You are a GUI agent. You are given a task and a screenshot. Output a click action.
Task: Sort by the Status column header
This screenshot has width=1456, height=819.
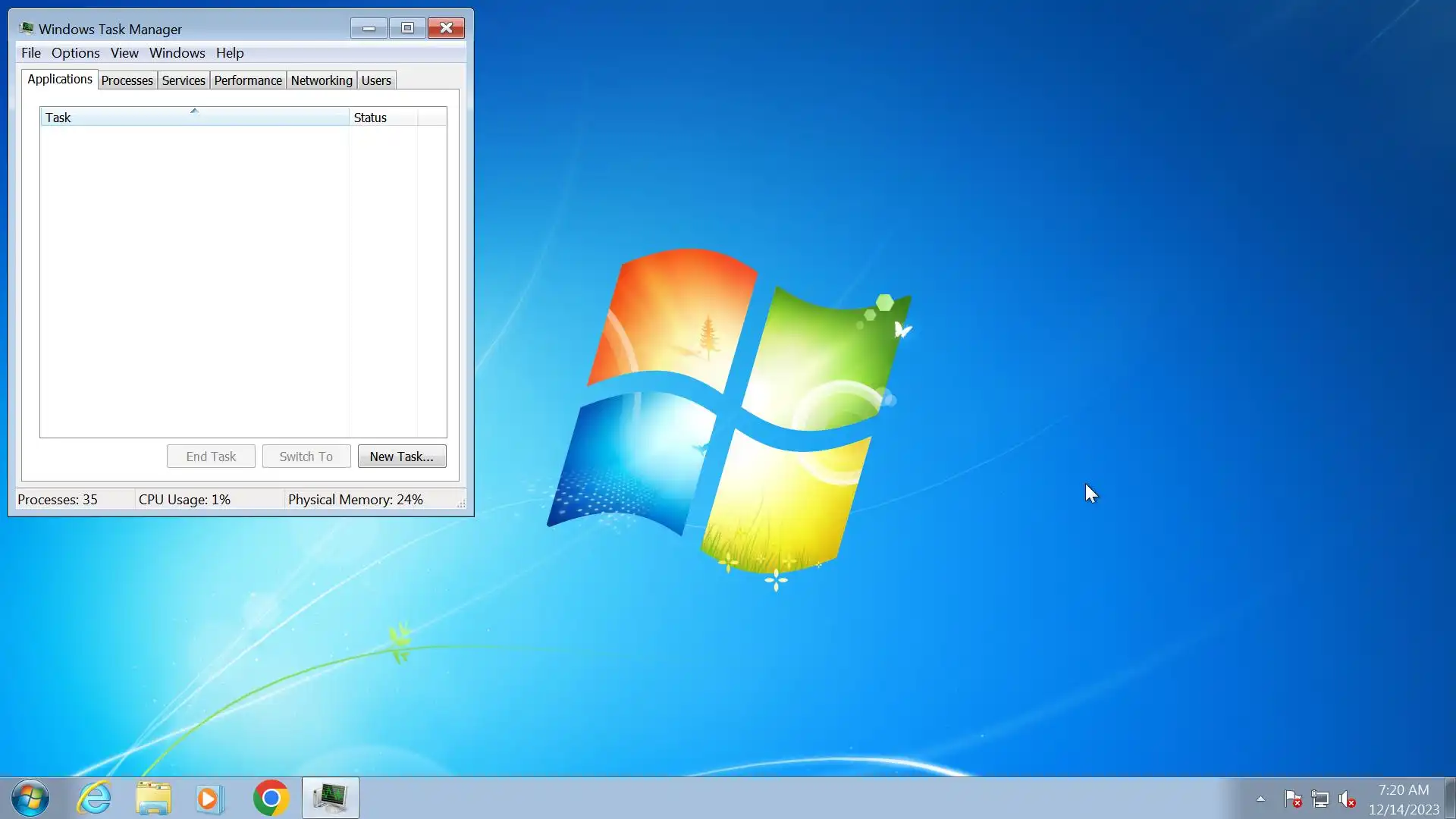(x=382, y=118)
